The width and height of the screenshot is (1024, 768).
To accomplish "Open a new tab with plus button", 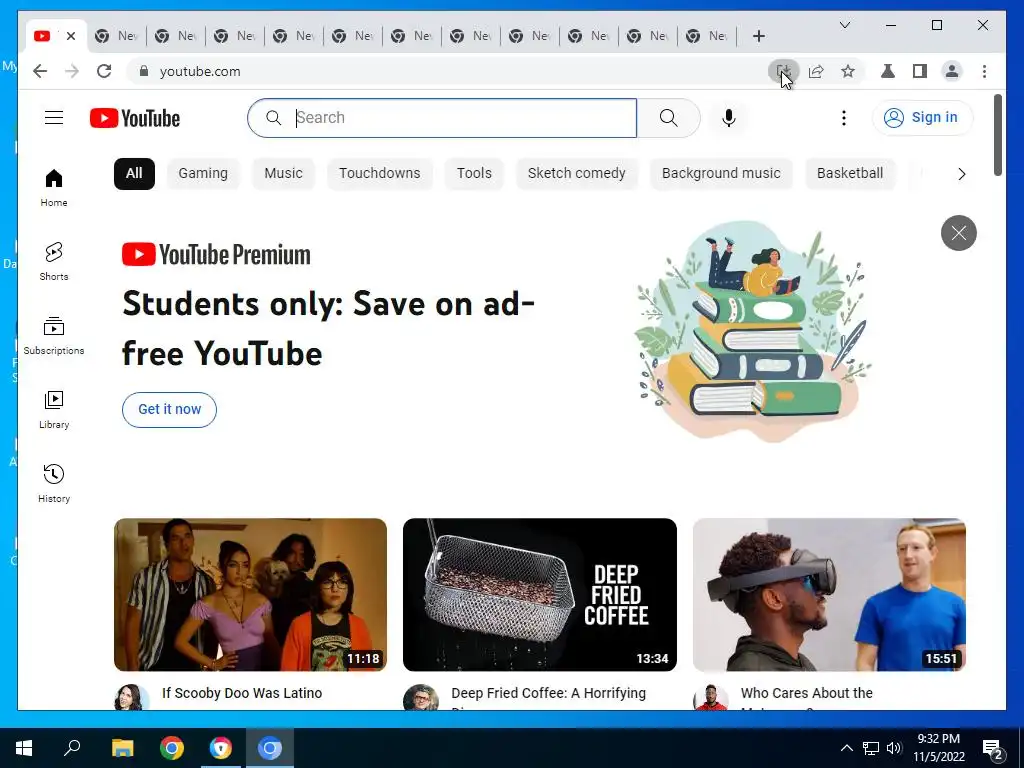I will tap(758, 36).
